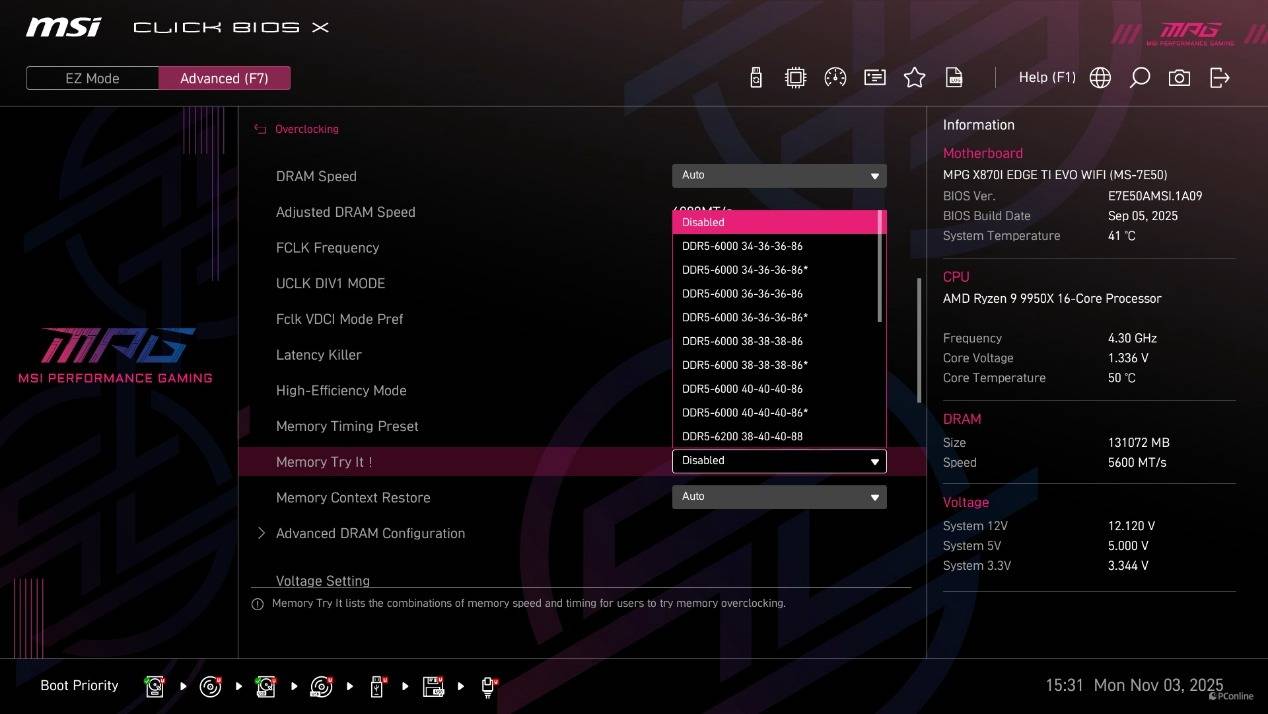The width and height of the screenshot is (1268, 714).
Task: Open the magnifier search icon
Action: pos(1139,78)
